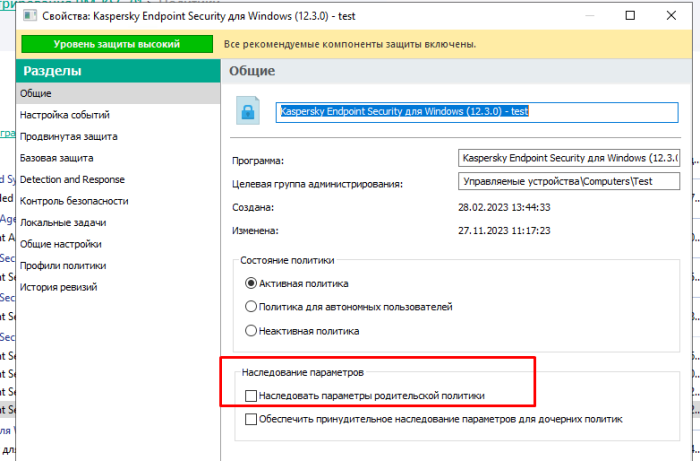Click the Разделы panel header

pos(118,71)
